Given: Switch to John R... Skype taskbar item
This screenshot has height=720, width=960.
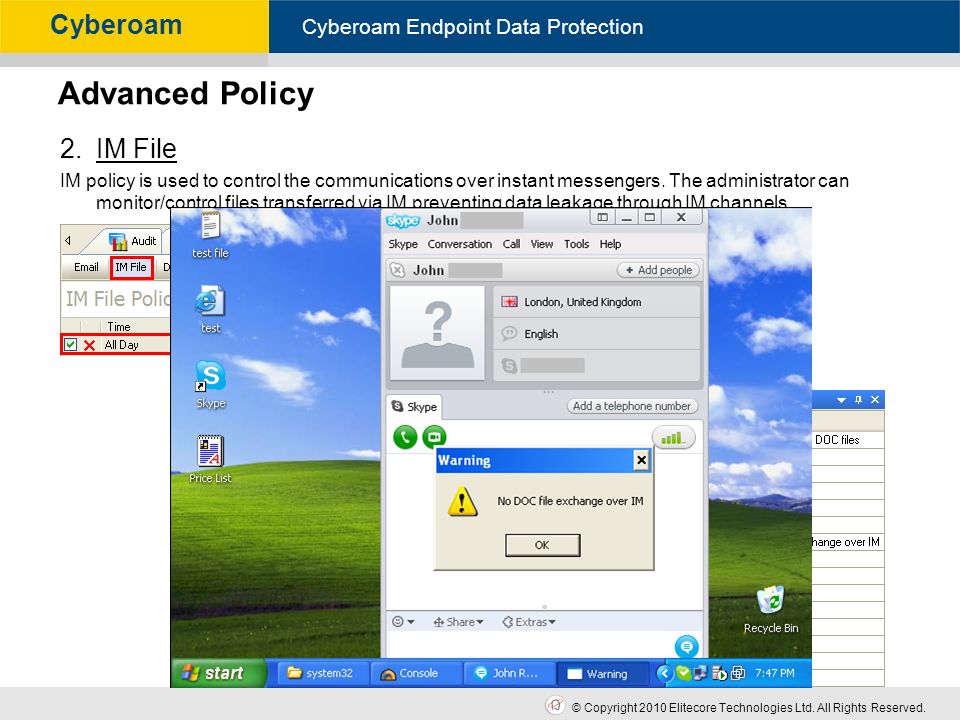Looking at the screenshot, I should coord(508,673).
